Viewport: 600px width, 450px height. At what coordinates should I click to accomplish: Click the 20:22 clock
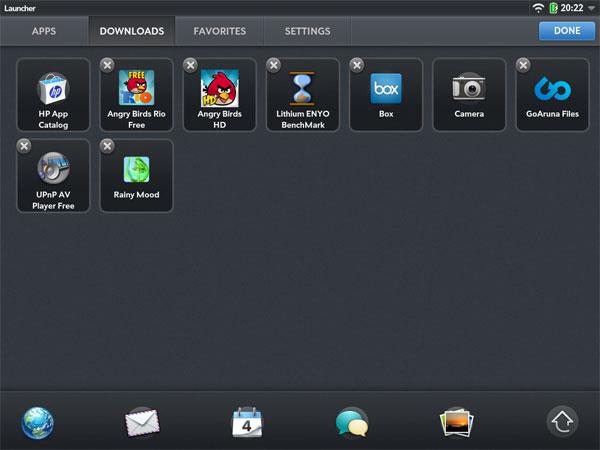572,8
